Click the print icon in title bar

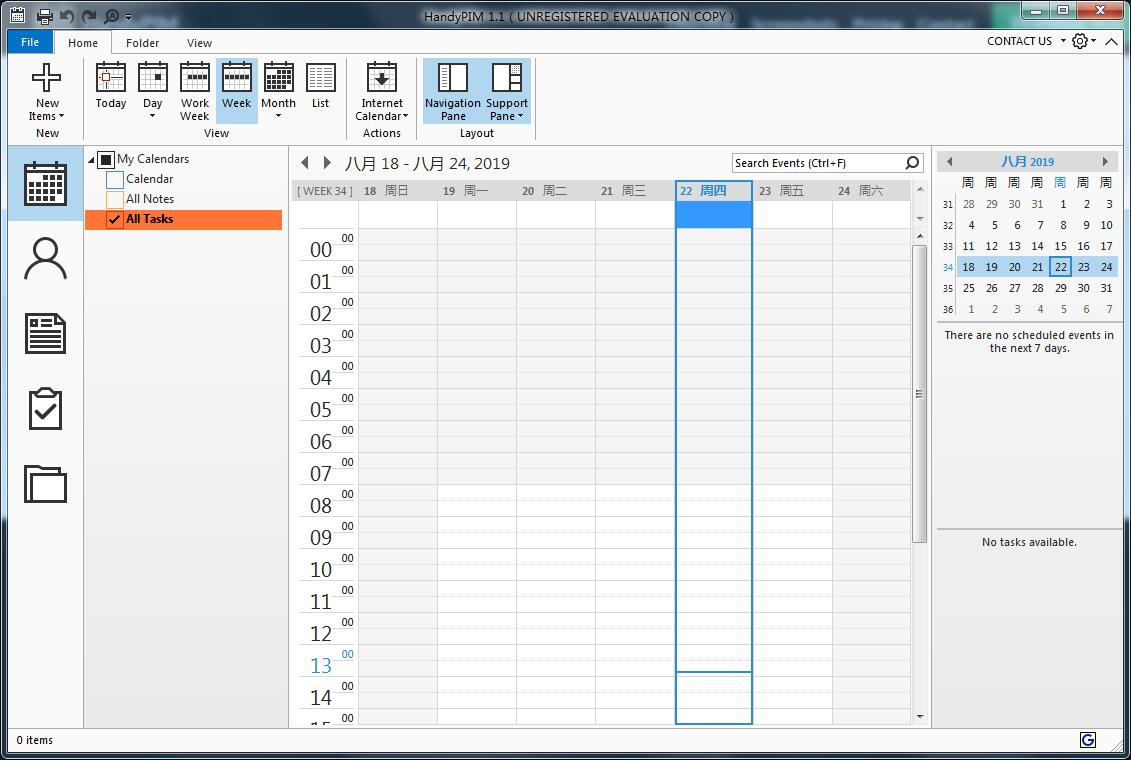click(x=45, y=15)
